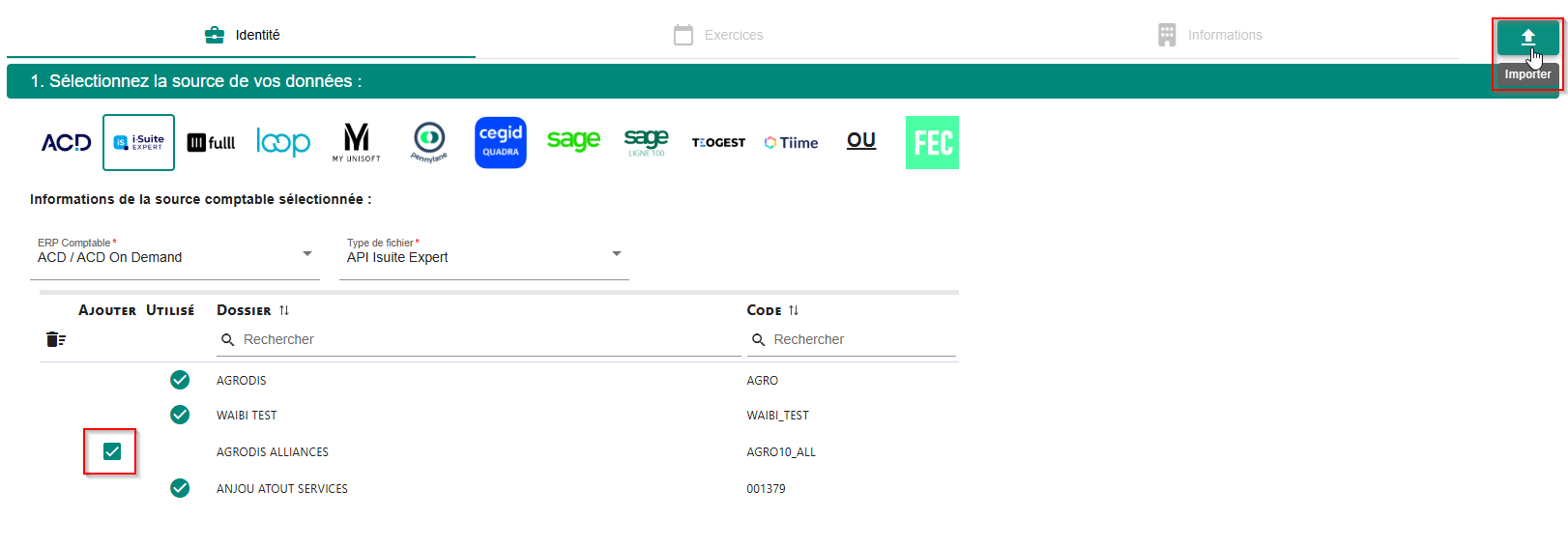The width and height of the screenshot is (1568, 548).
Task: Choose the Sage Ligne 100 logo
Action: pos(646,142)
